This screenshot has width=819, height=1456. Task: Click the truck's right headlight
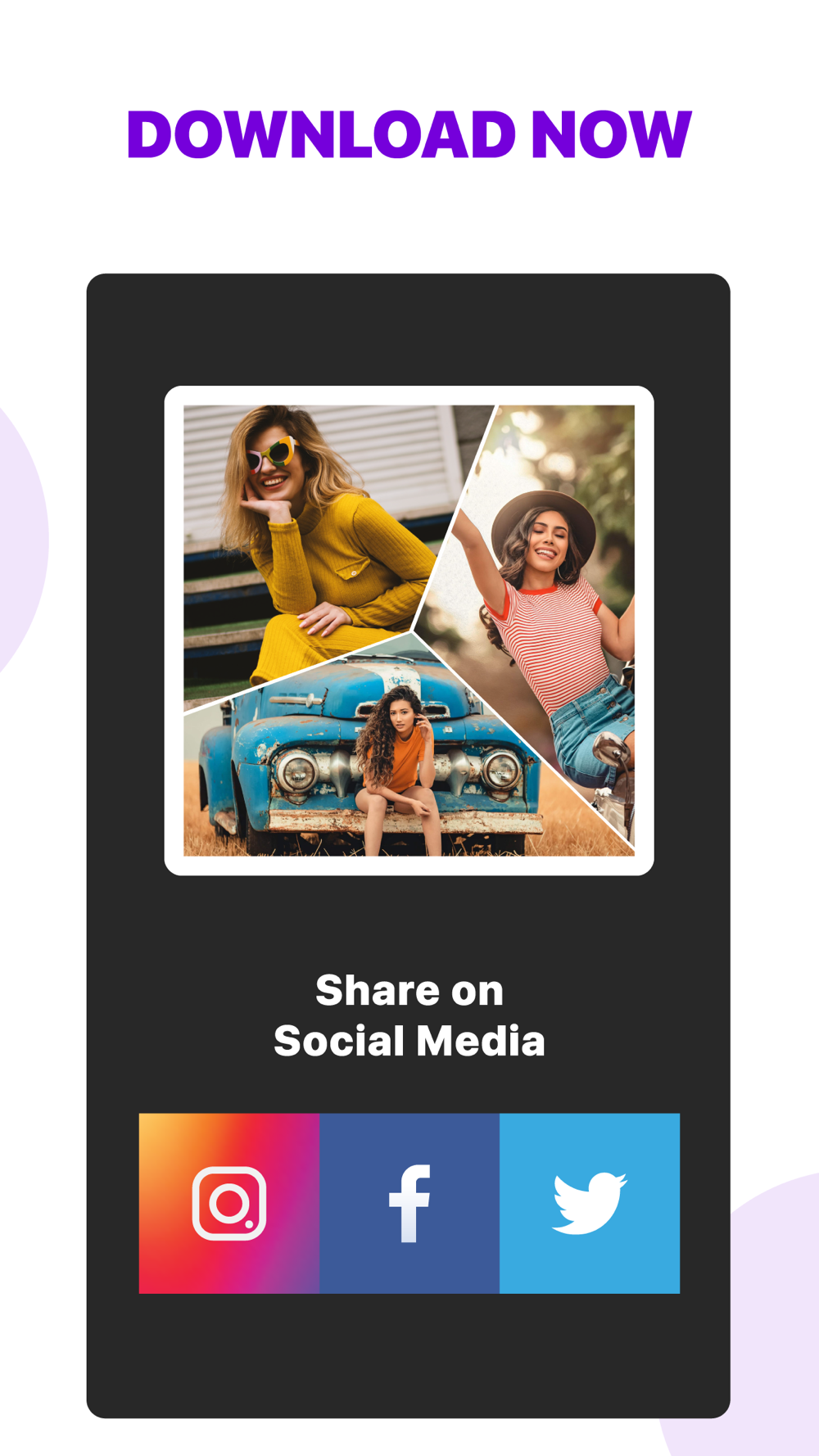(500, 768)
